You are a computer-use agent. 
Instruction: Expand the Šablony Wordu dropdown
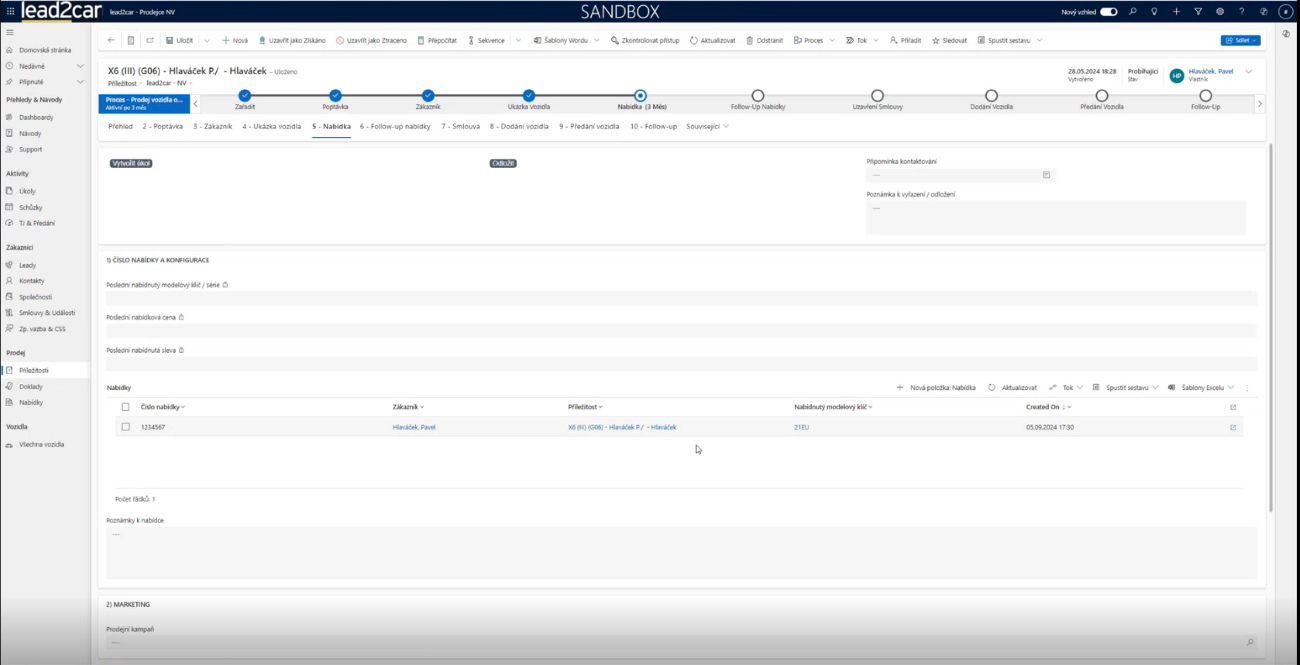click(x=597, y=40)
